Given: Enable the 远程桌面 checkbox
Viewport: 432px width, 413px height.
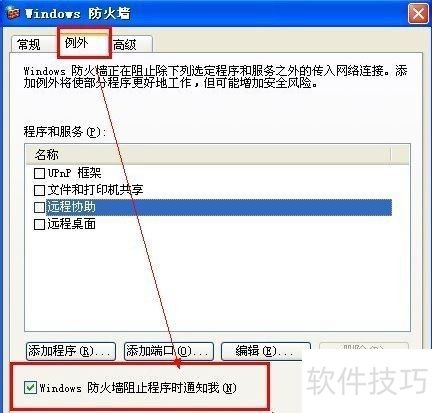Looking at the screenshot, I should pyautogui.click(x=39, y=224).
